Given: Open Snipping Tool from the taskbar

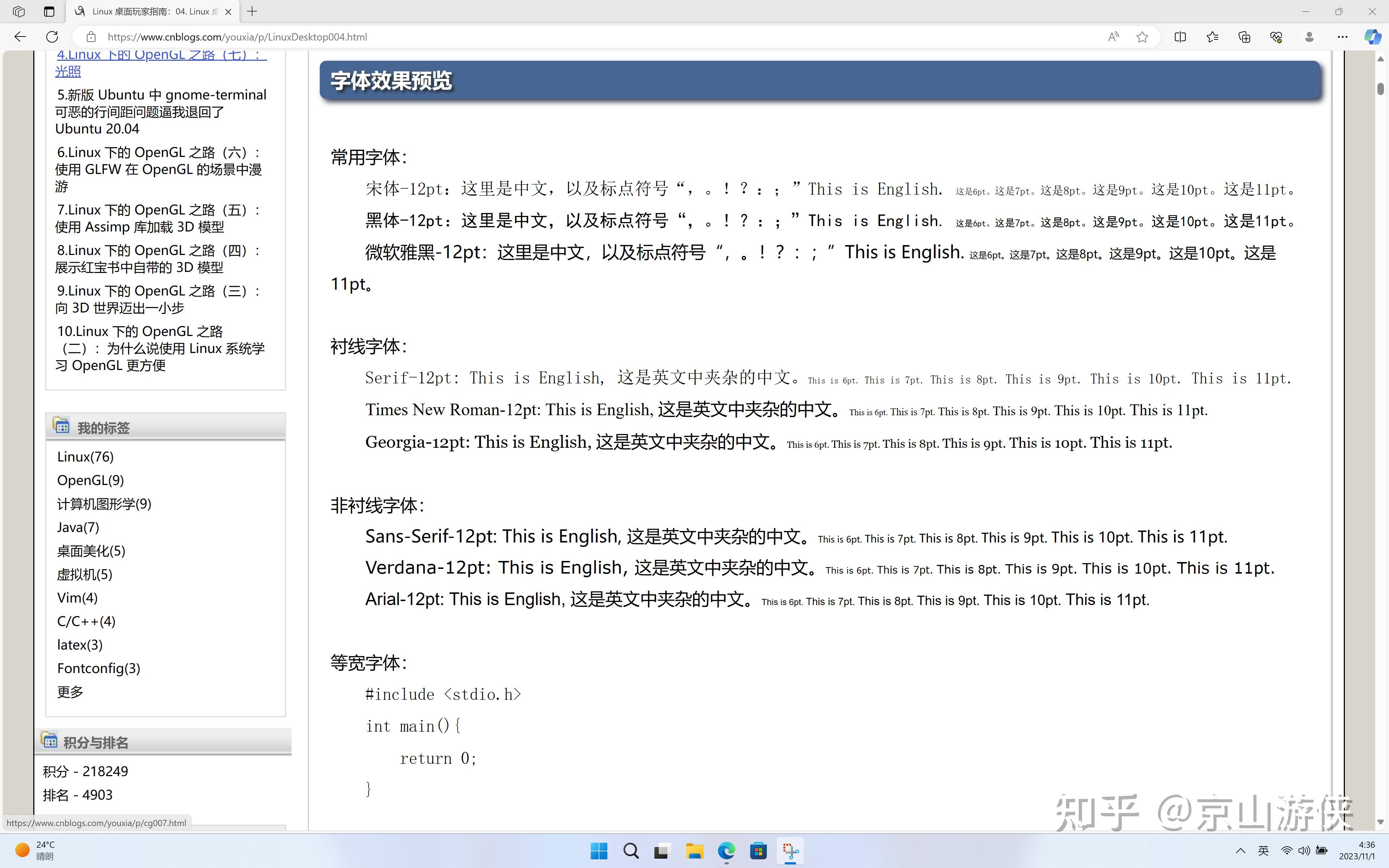Looking at the screenshot, I should 790,851.
